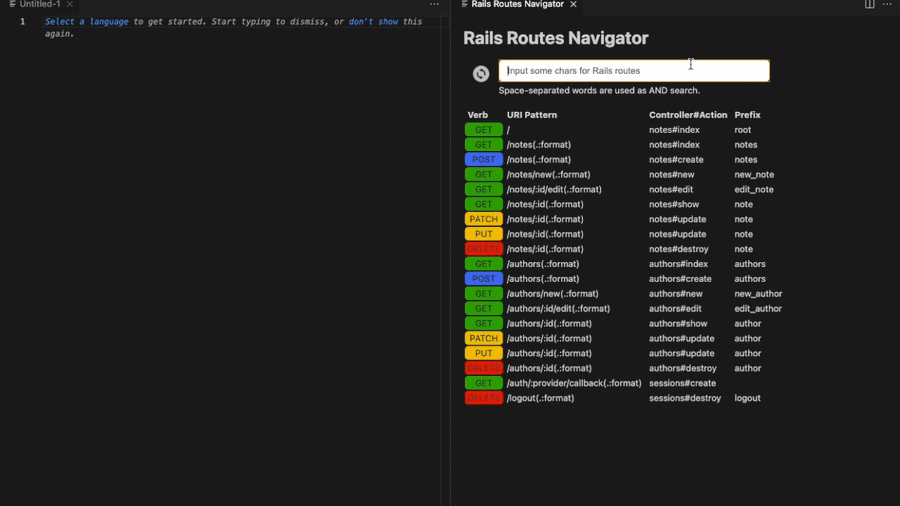Click 'notes#index' in the root row
The height and width of the screenshot is (506, 900).
(x=674, y=130)
